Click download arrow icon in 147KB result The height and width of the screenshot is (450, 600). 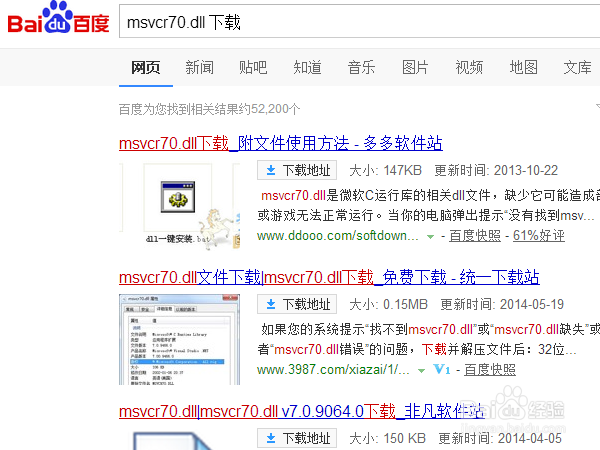click(271, 170)
